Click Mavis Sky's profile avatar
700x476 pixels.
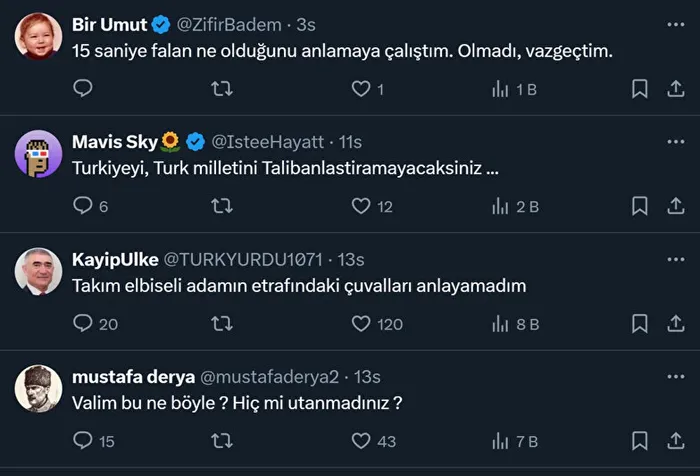[x=39, y=155]
